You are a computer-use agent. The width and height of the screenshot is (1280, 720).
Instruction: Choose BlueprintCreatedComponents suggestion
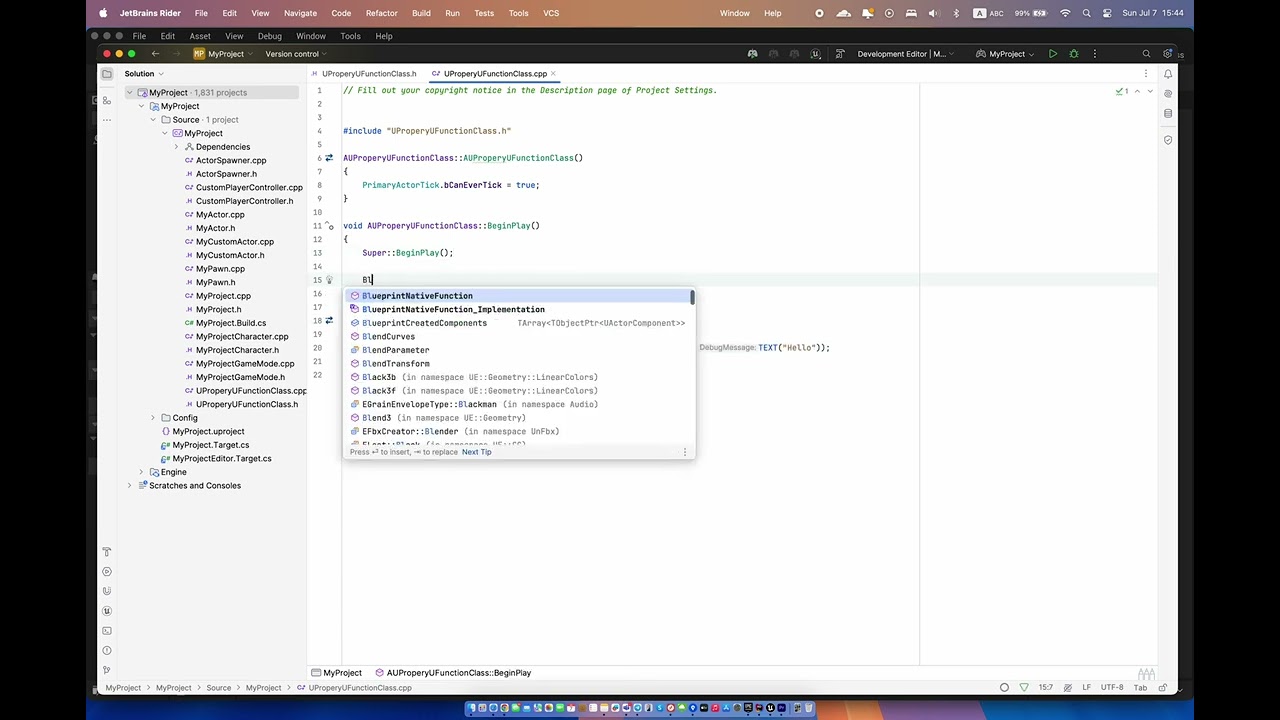pyautogui.click(x=518, y=323)
